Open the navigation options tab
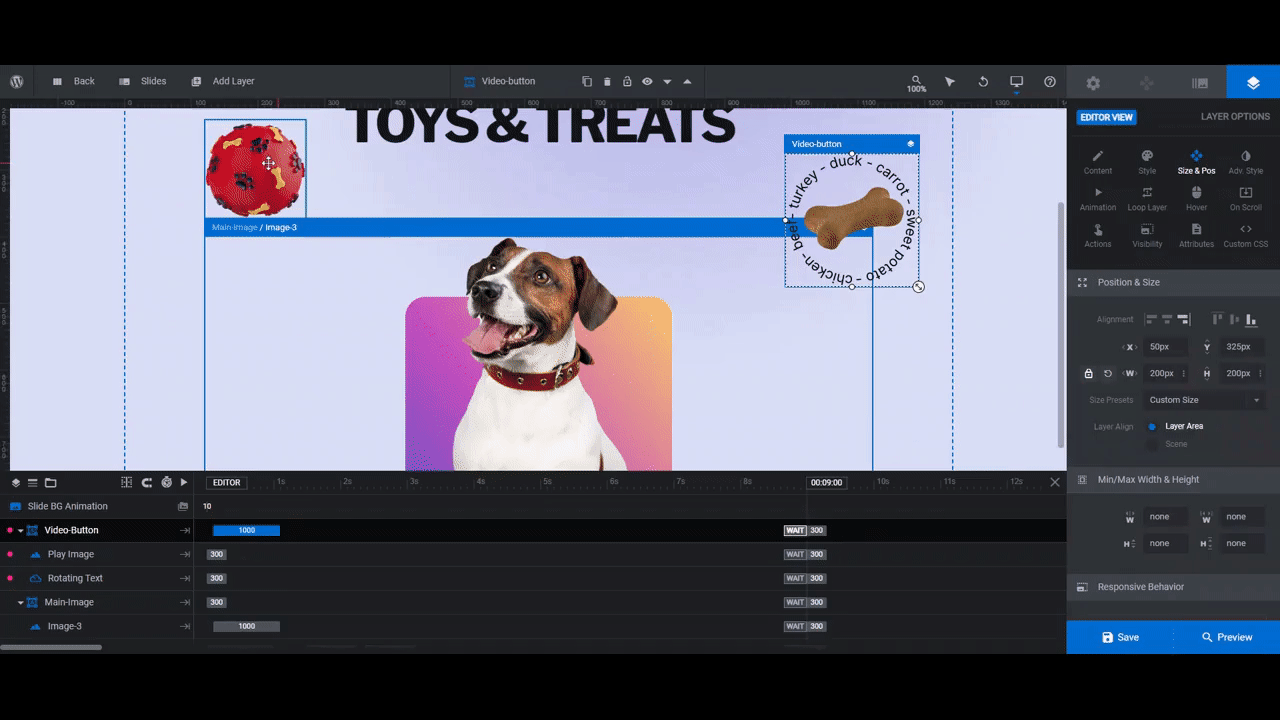Image resolution: width=1280 pixels, height=720 pixels. [1147, 83]
